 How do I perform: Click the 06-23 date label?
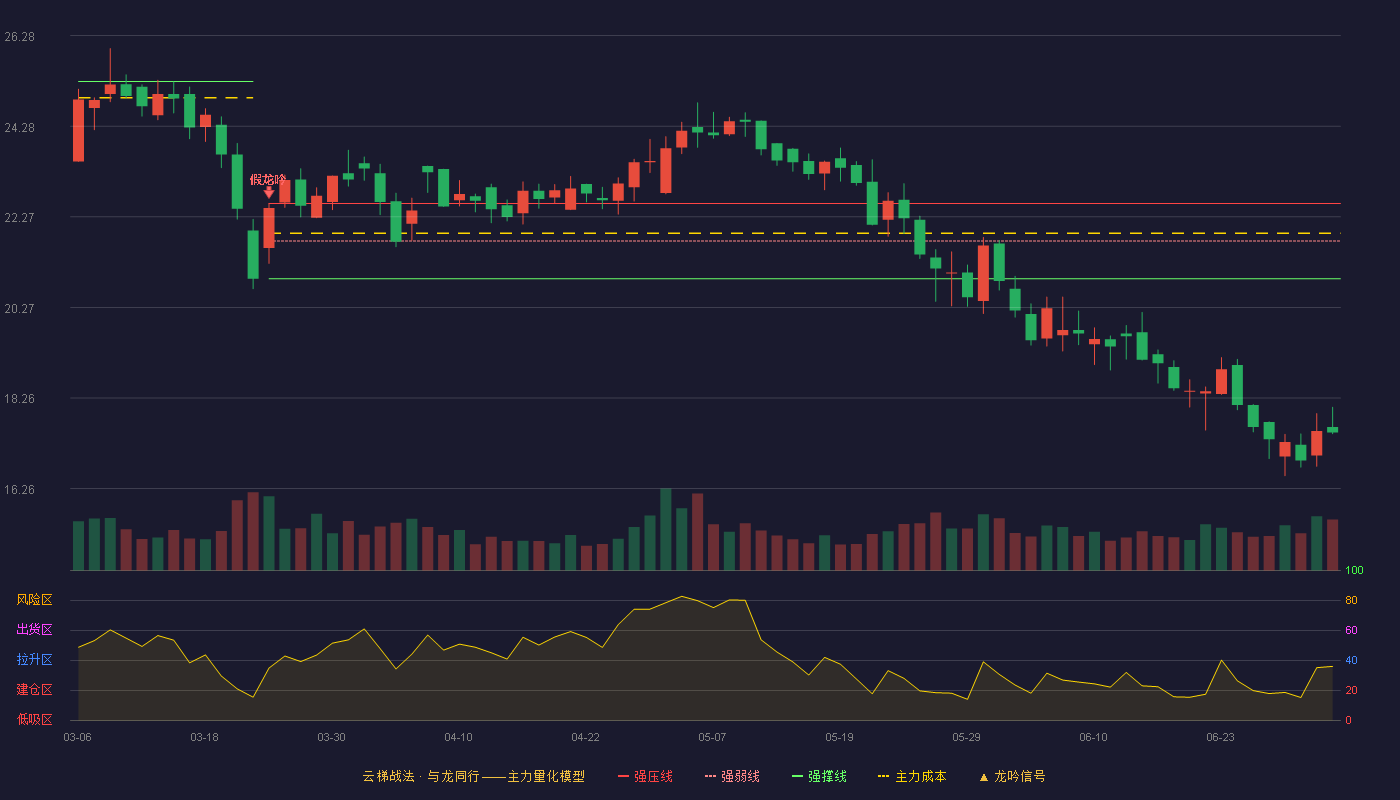1220,737
